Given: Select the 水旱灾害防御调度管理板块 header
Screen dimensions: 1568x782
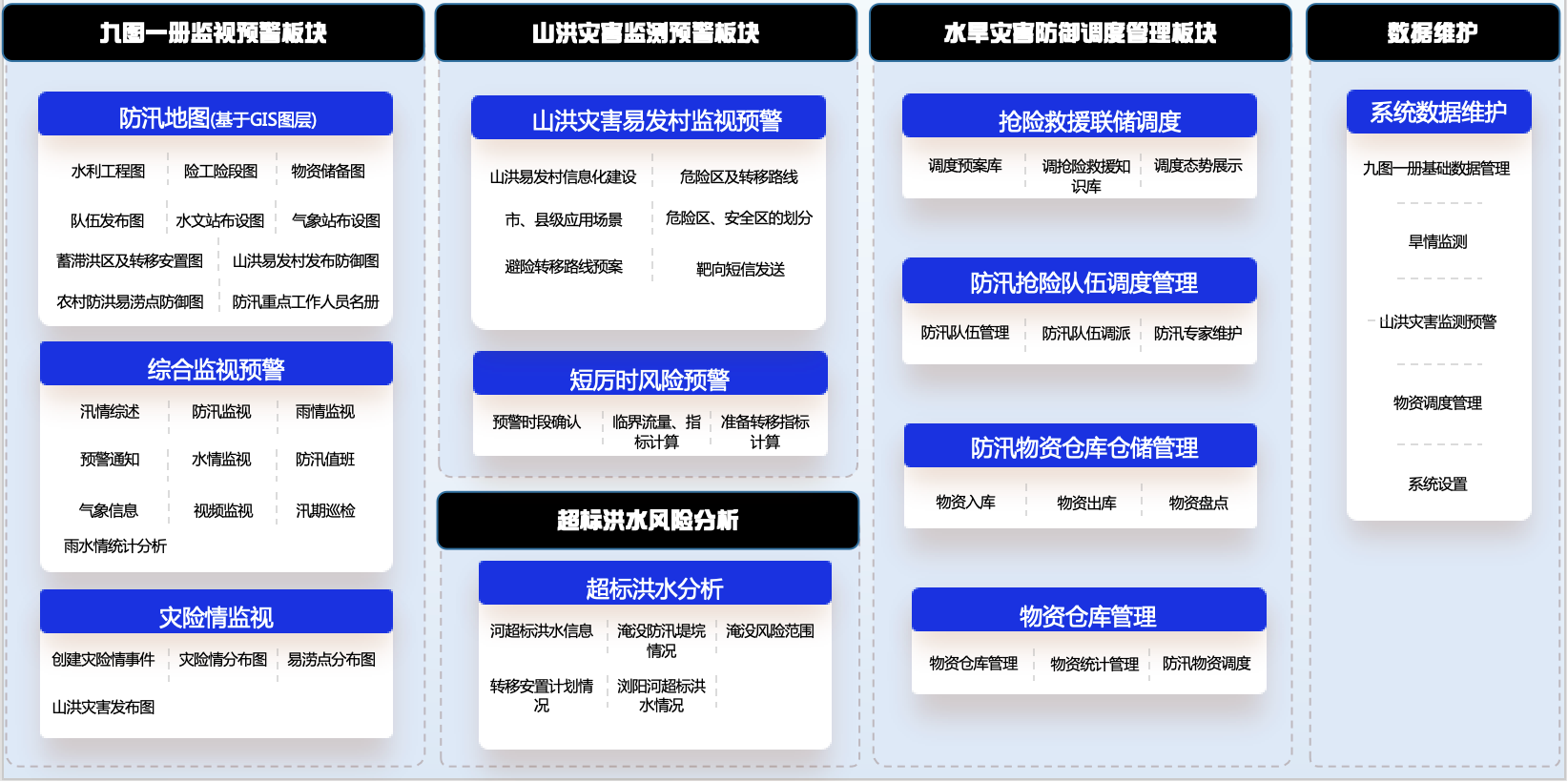Looking at the screenshot, I should point(1080,33).
